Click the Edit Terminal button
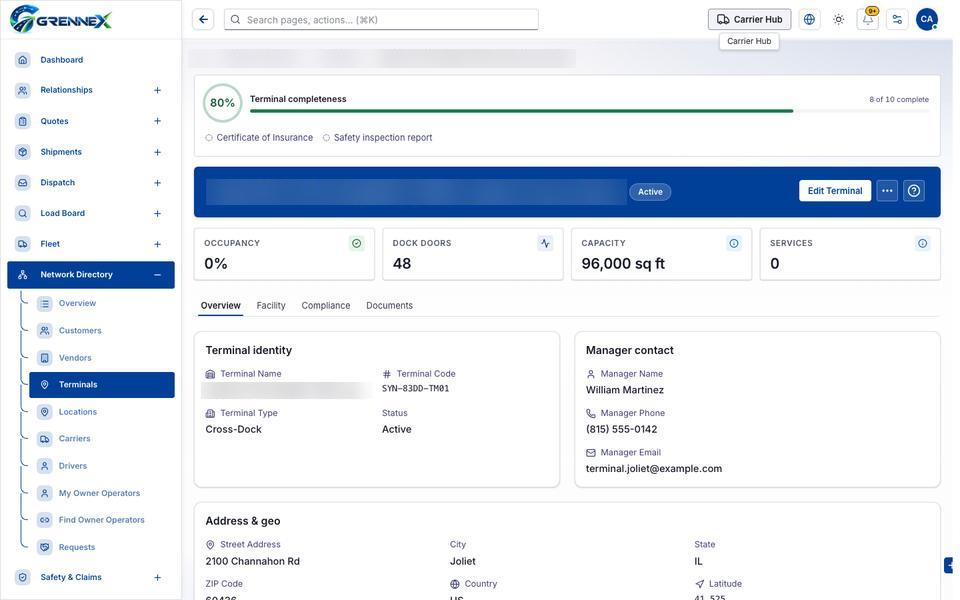 click(x=834, y=191)
